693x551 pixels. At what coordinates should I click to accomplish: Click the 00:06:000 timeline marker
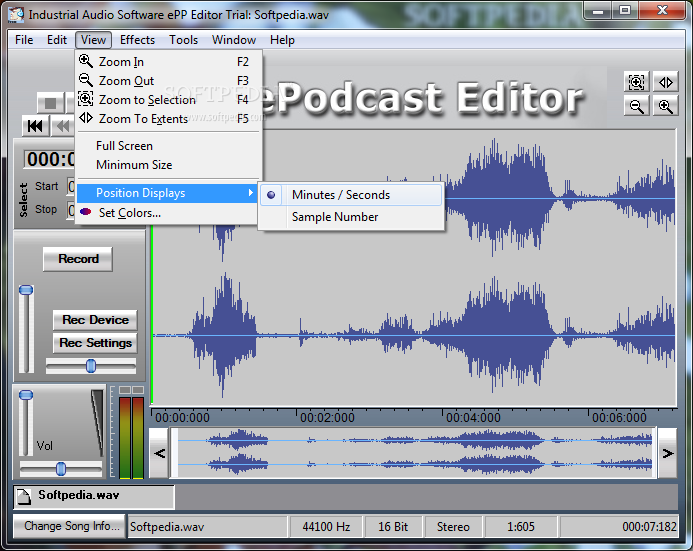point(619,418)
